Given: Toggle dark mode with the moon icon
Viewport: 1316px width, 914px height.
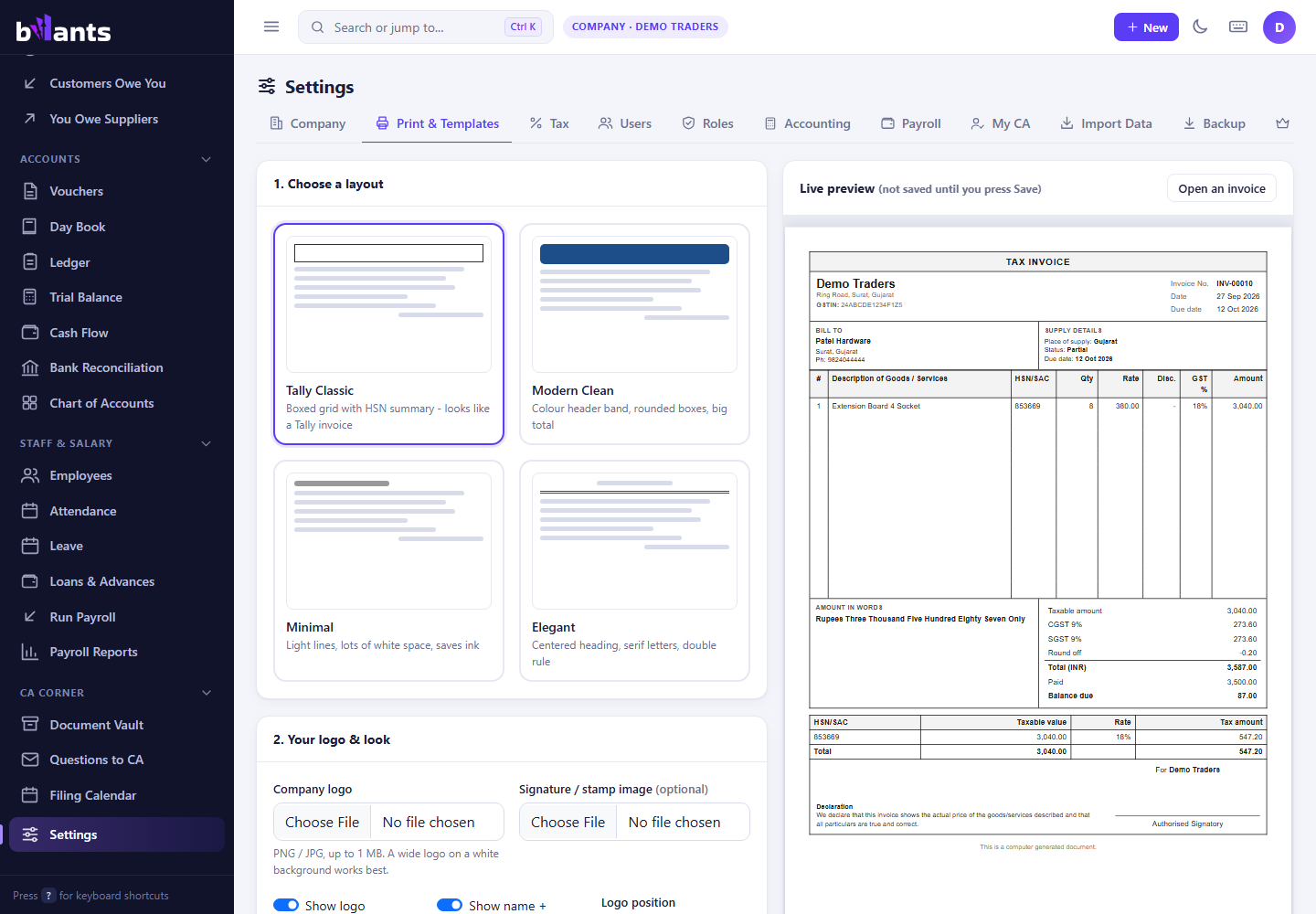Looking at the screenshot, I should point(1201,27).
